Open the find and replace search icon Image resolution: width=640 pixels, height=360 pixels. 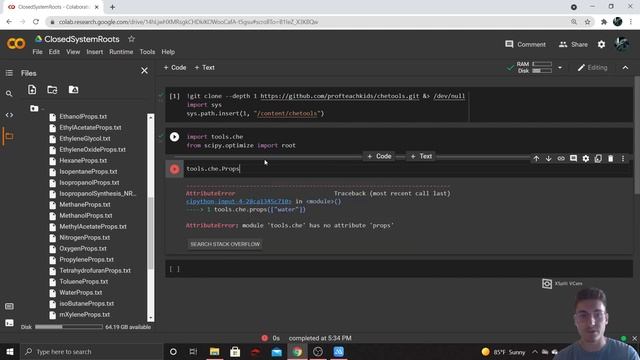coord(9,94)
